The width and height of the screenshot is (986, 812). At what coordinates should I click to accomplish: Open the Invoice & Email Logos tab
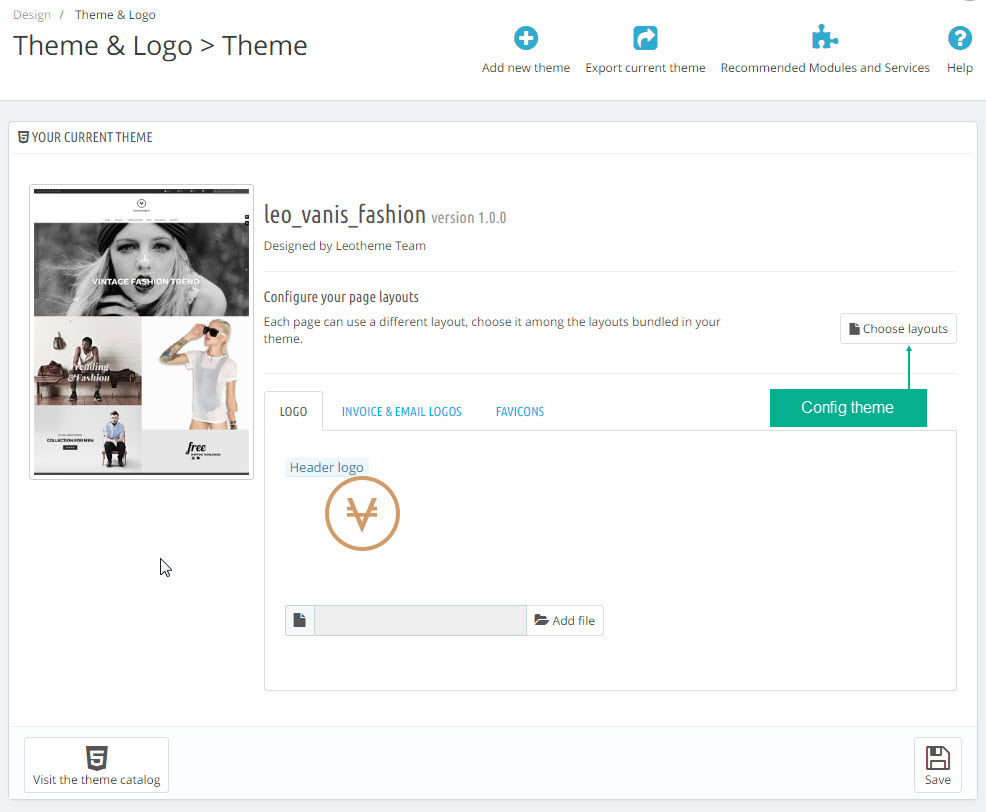tap(401, 411)
